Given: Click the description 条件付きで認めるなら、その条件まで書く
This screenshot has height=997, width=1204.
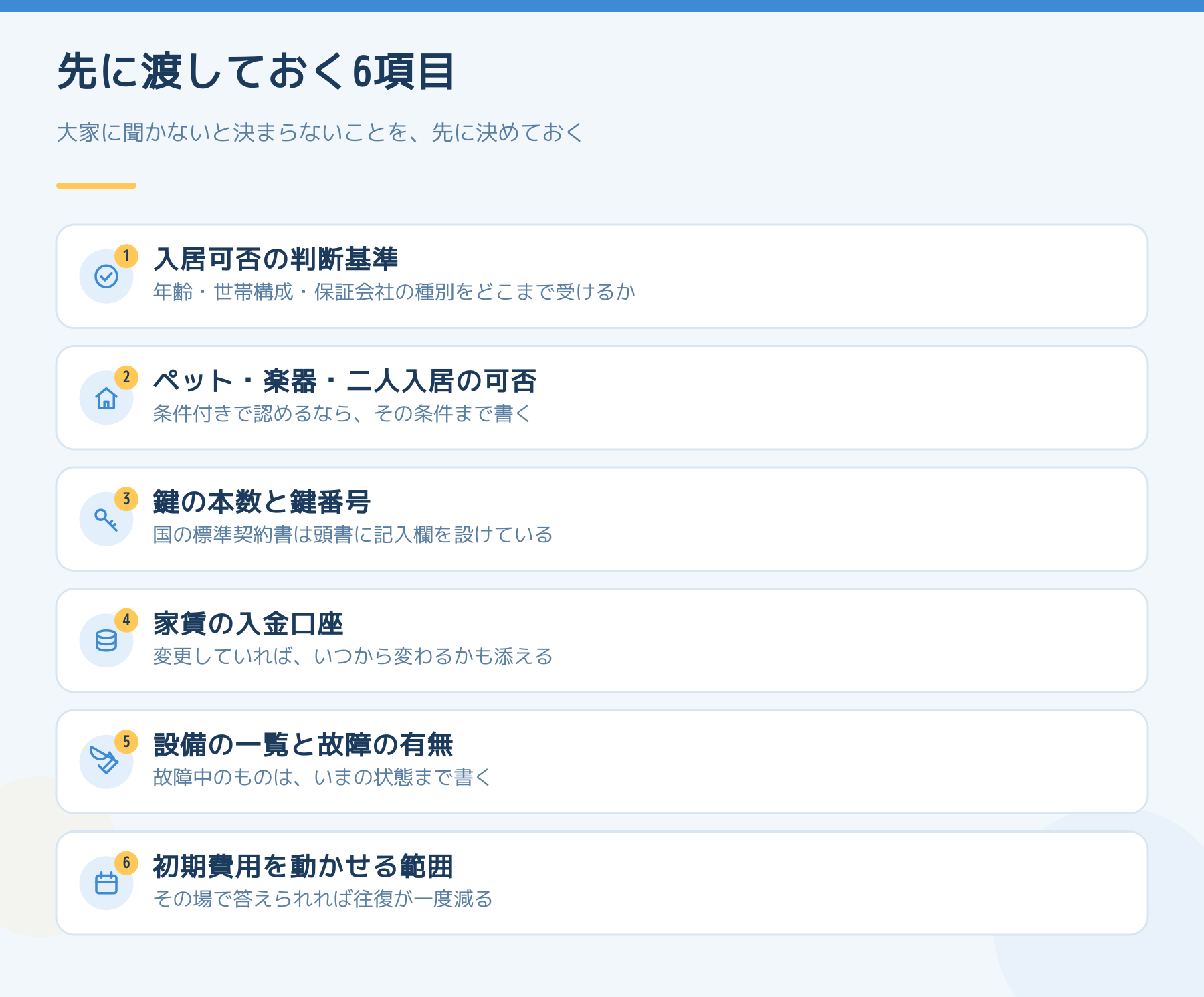Looking at the screenshot, I should (342, 414).
